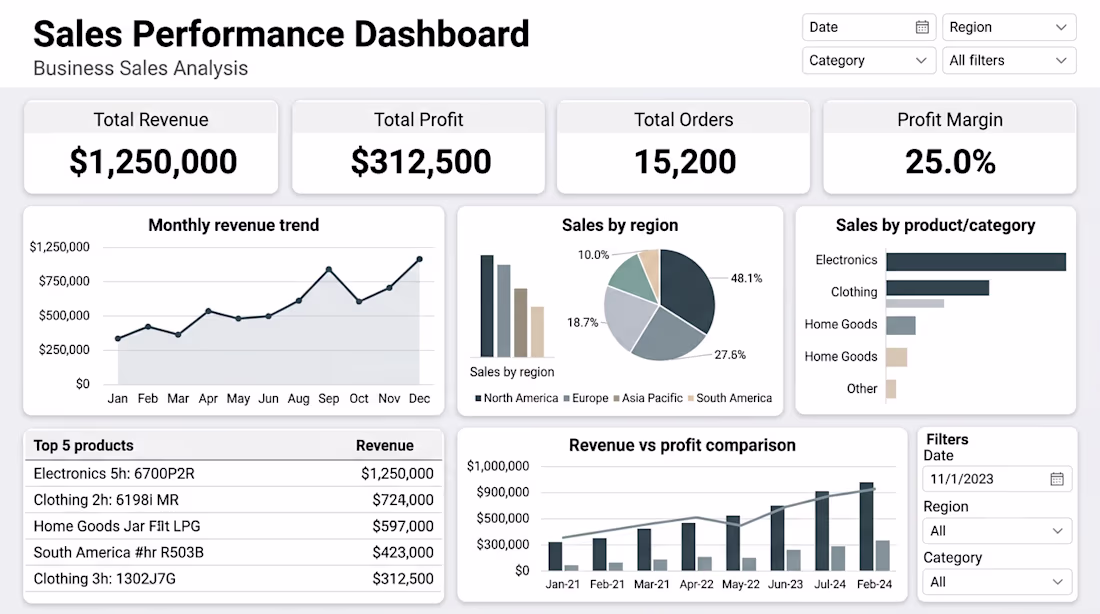Select the 25.0% Profit Margin value

(951, 162)
